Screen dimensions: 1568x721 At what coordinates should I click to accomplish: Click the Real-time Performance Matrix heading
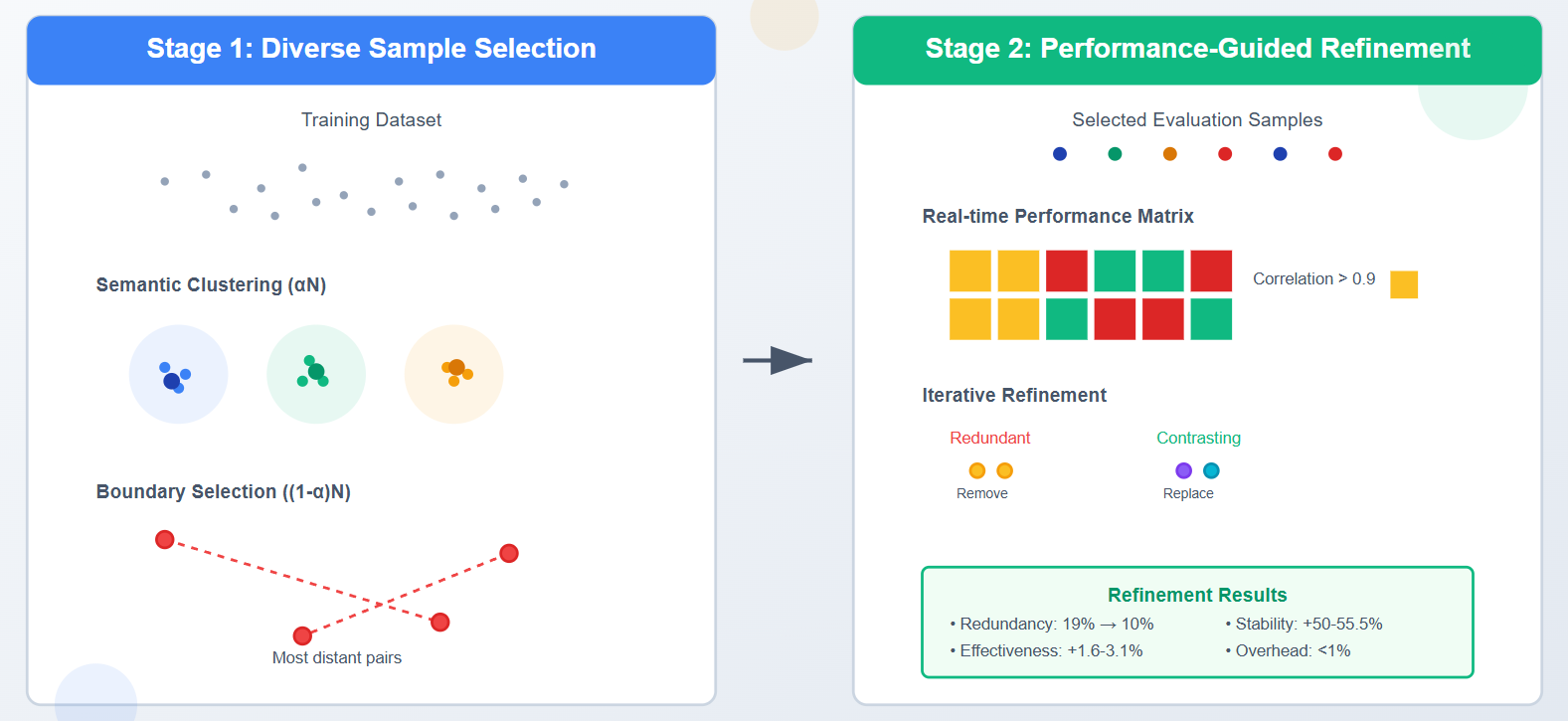(1058, 216)
